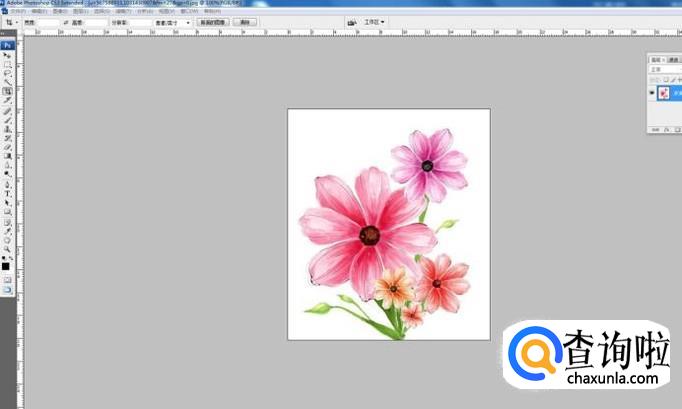
Task: Select the Move tool
Action: pos(7,55)
